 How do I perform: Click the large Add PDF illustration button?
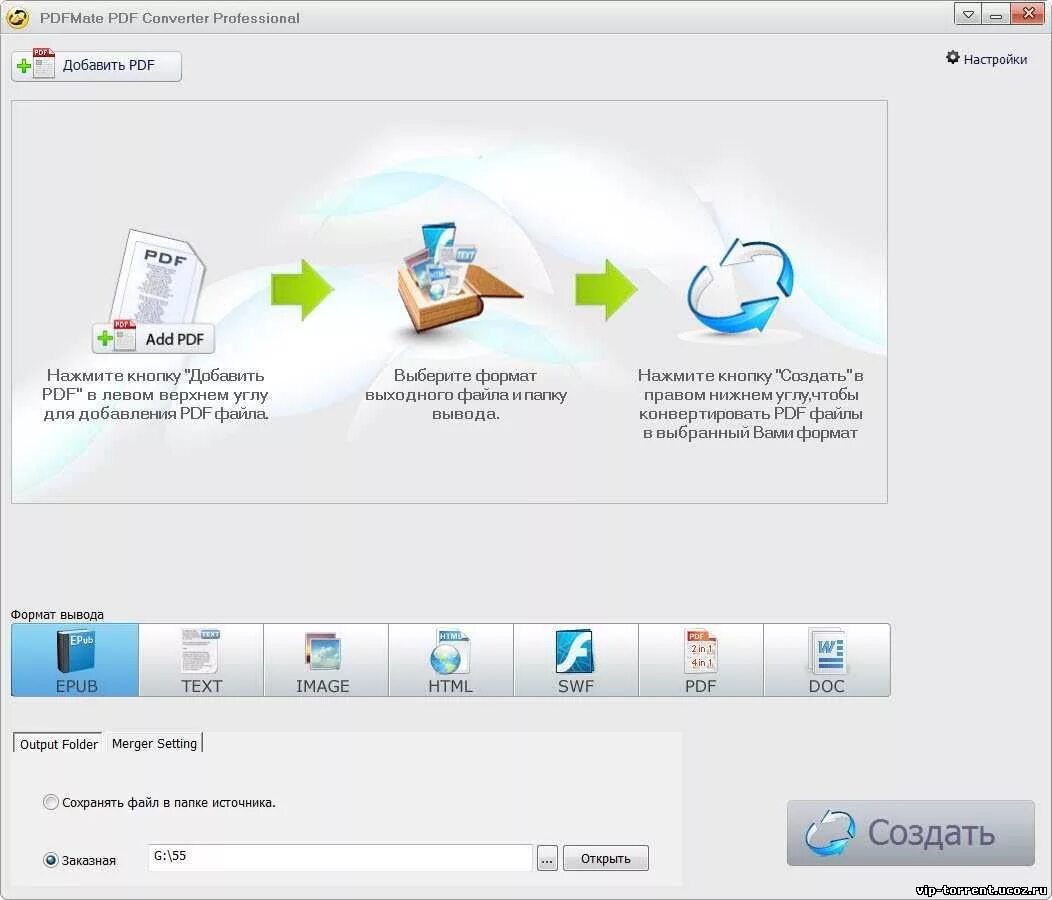coord(153,338)
